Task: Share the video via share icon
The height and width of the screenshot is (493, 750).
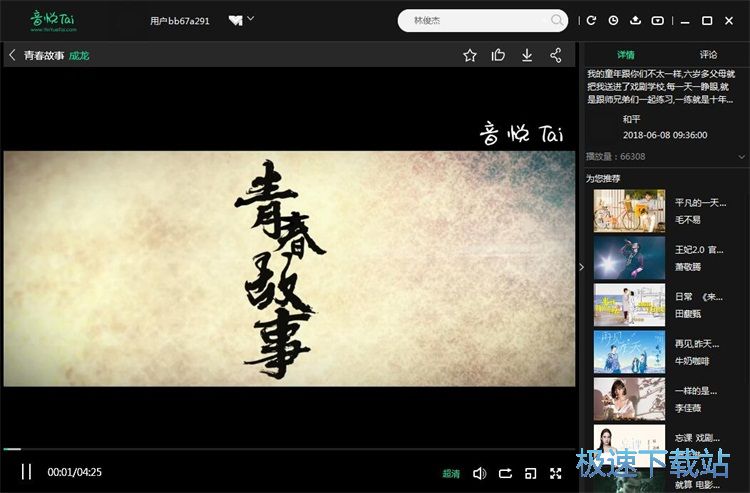Action: point(555,55)
